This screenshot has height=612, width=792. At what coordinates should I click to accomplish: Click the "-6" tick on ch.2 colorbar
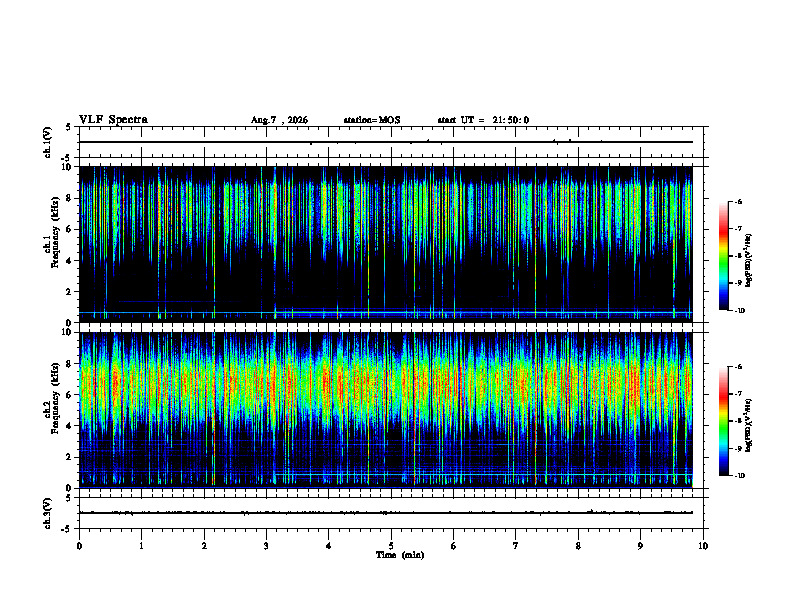click(738, 367)
